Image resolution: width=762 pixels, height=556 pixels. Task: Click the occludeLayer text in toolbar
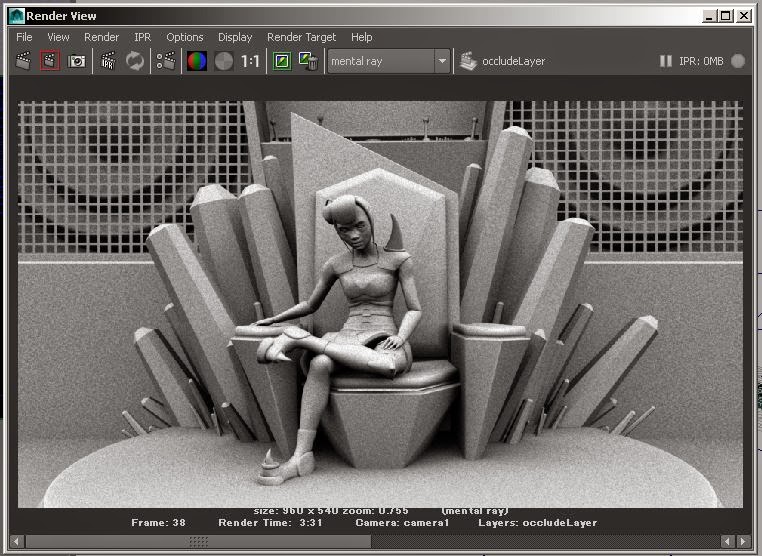point(513,61)
